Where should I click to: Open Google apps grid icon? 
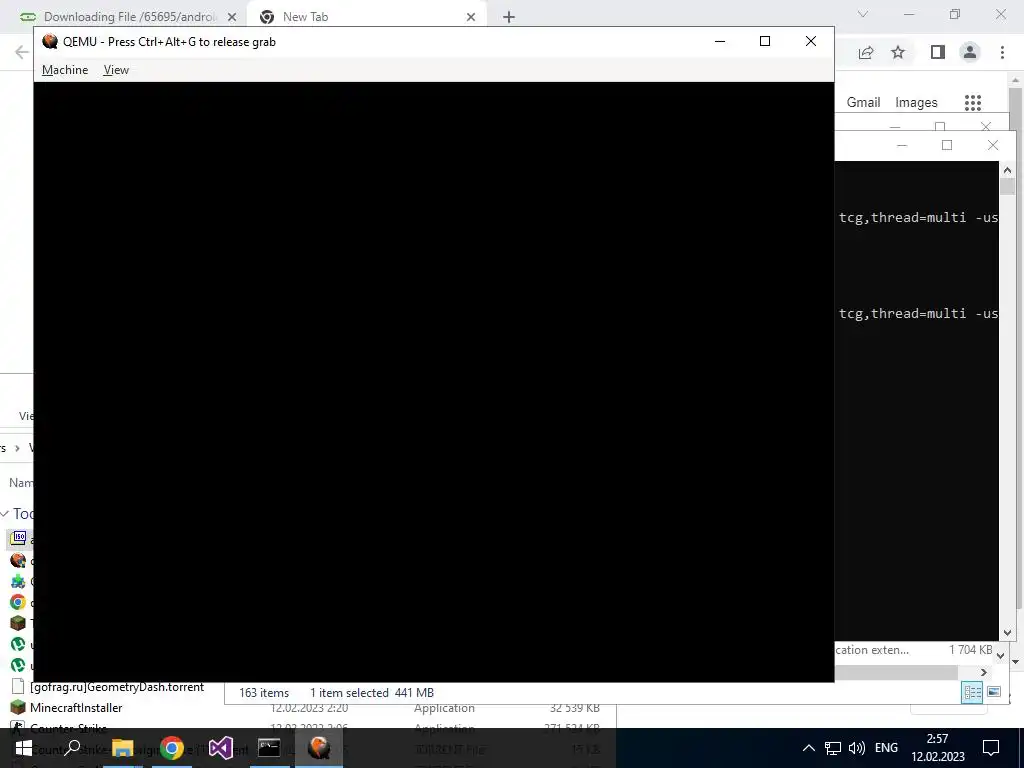pyautogui.click(x=973, y=103)
